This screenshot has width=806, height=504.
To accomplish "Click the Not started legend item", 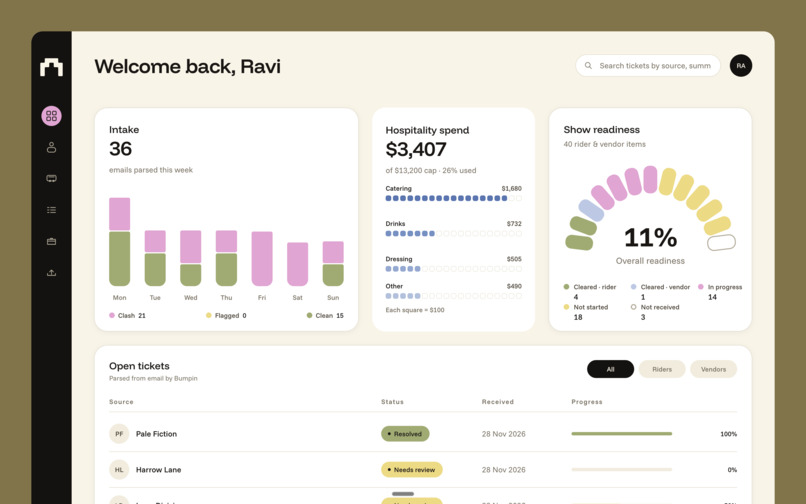I will tap(585, 312).
